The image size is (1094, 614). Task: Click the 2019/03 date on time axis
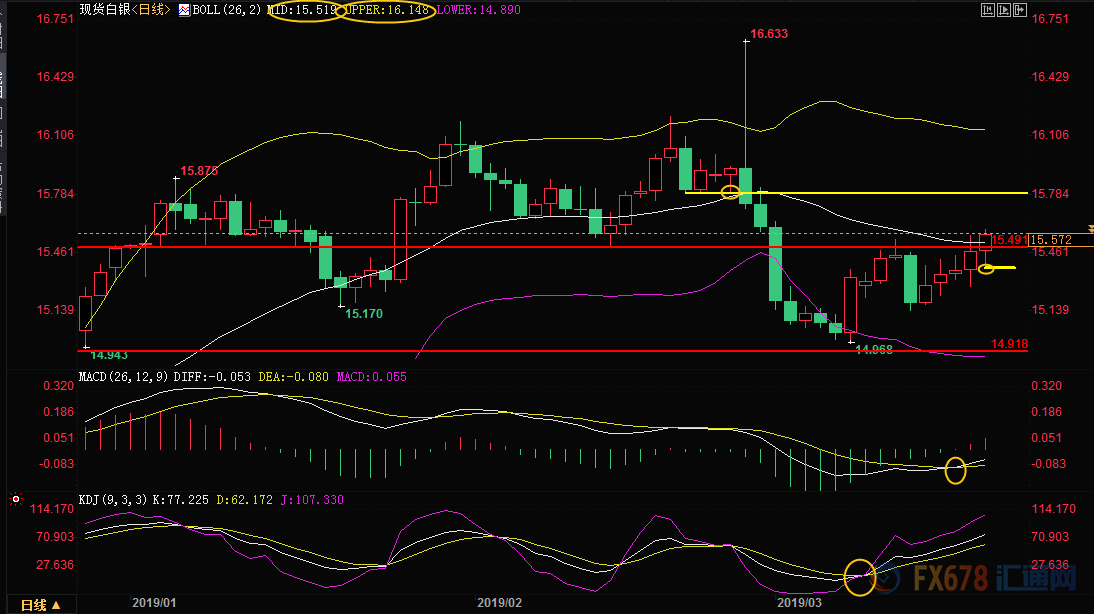tap(799, 603)
